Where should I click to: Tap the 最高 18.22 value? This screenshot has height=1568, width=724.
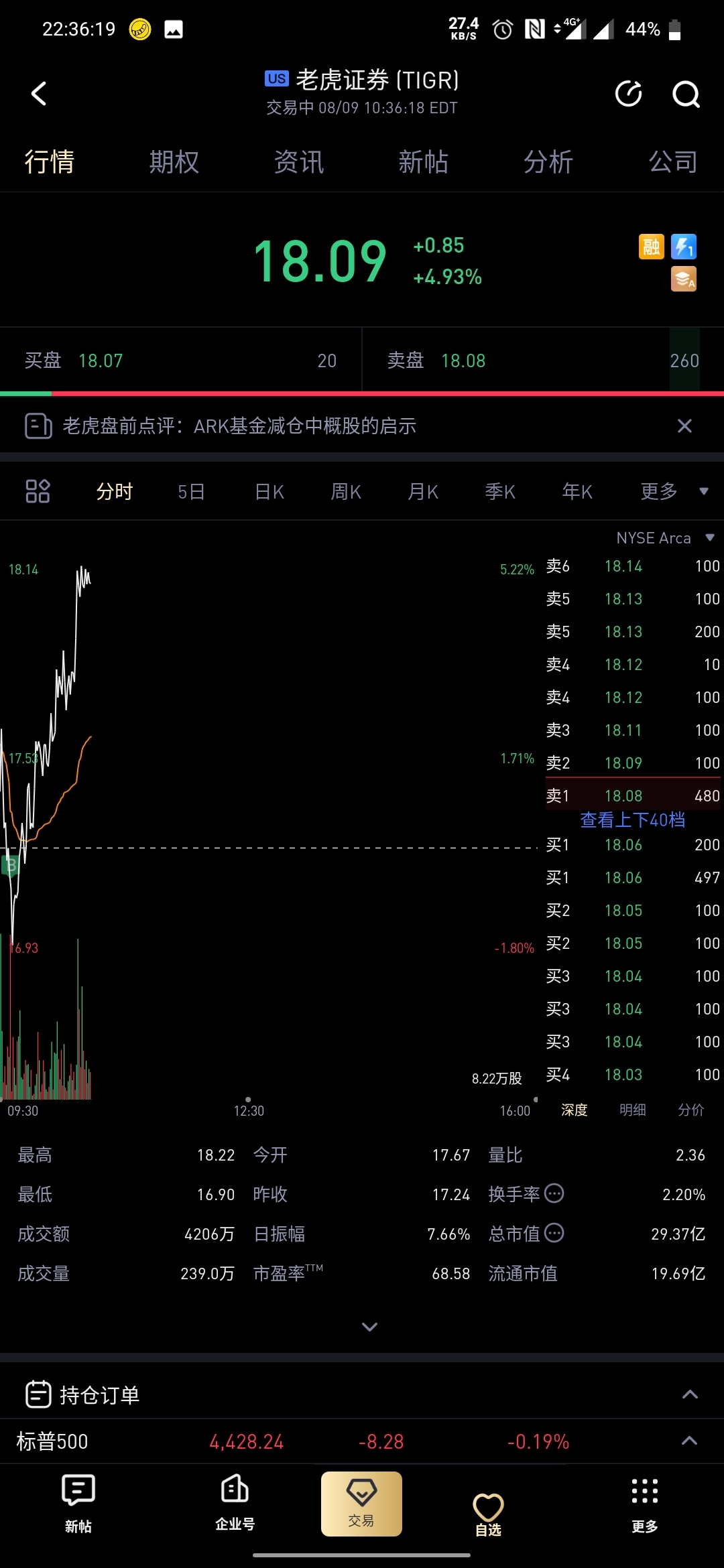coord(216,1155)
